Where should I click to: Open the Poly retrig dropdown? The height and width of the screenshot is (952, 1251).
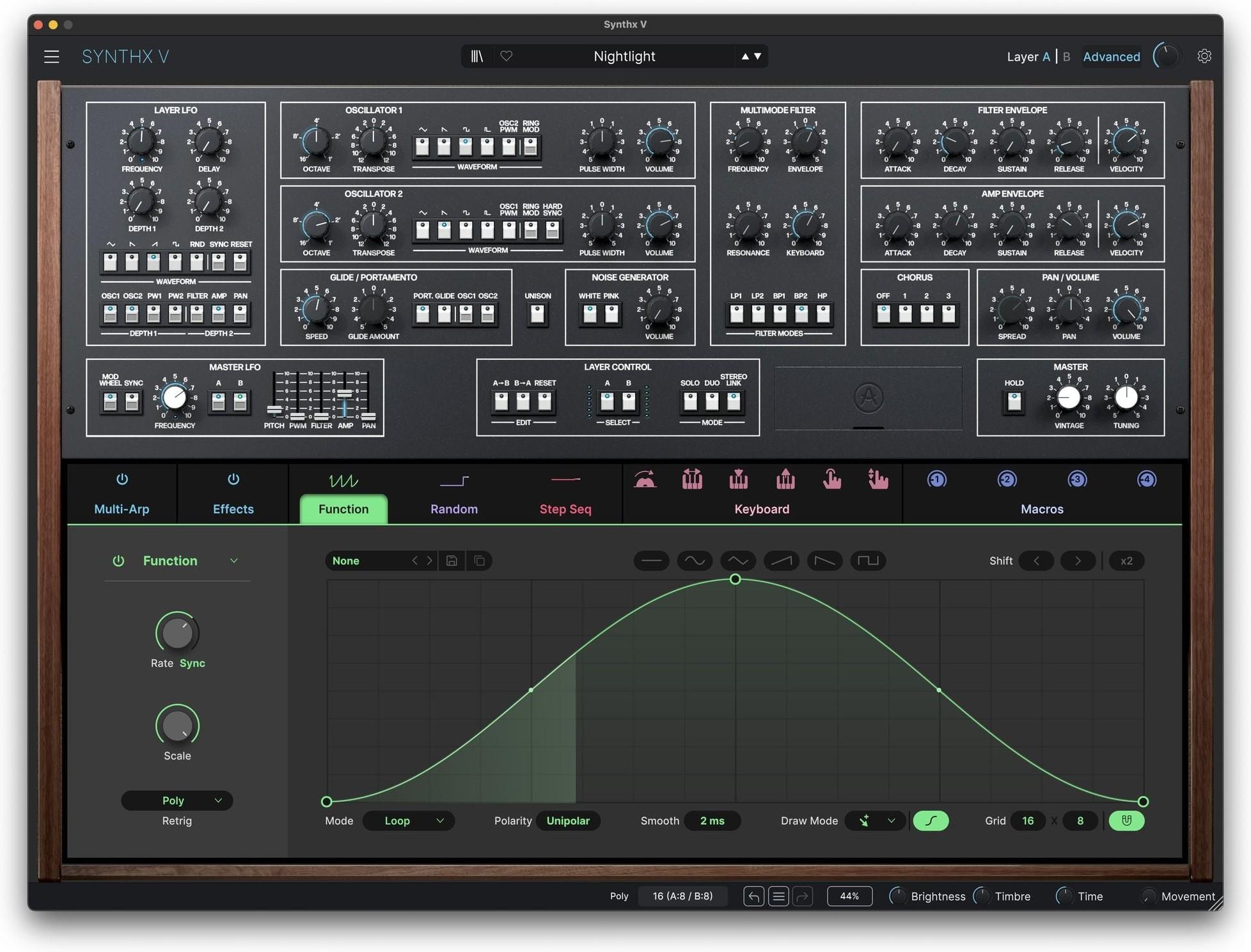(177, 800)
